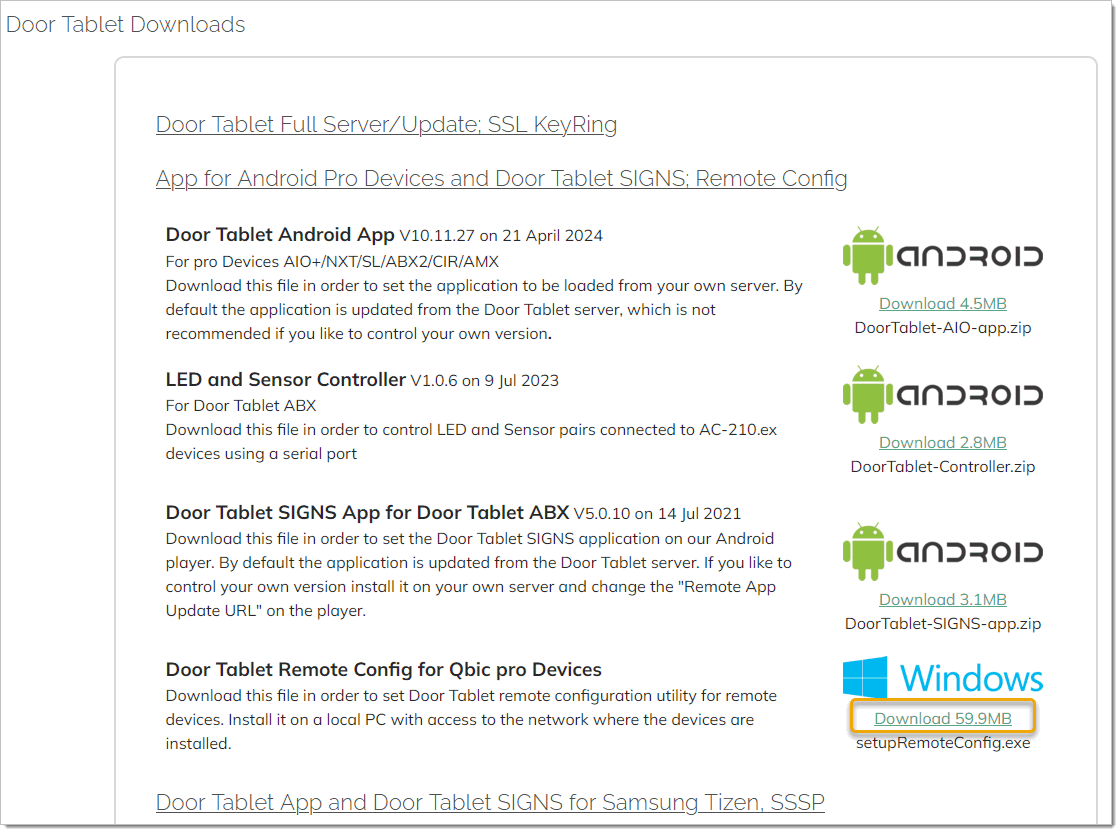Download the 59.9MB Remote Config installer
The width and height of the screenshot is (1120, 833).
click(x=942, y=719)
